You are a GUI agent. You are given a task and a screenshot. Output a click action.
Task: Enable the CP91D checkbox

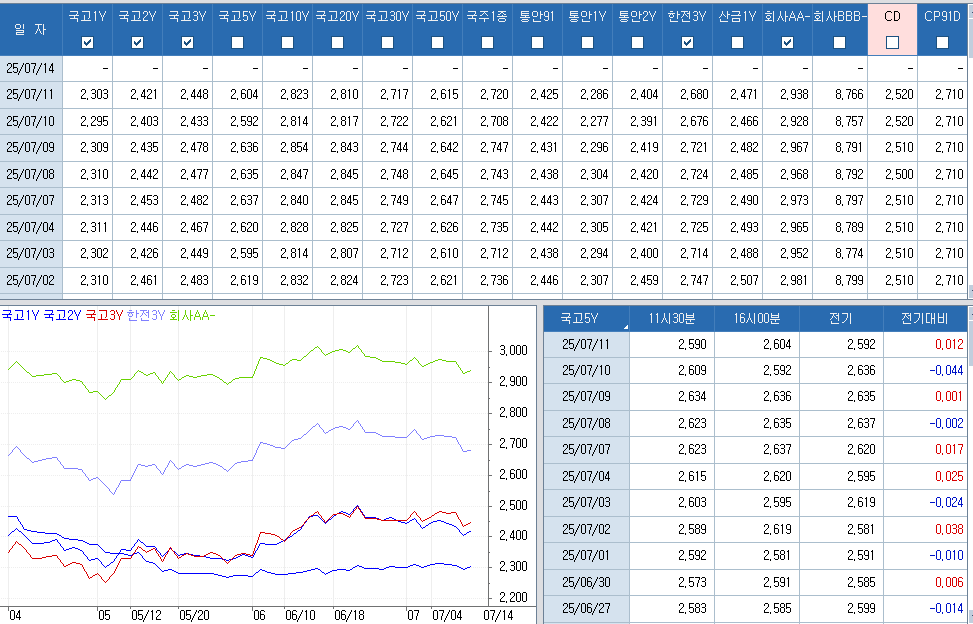pos(942,42)
